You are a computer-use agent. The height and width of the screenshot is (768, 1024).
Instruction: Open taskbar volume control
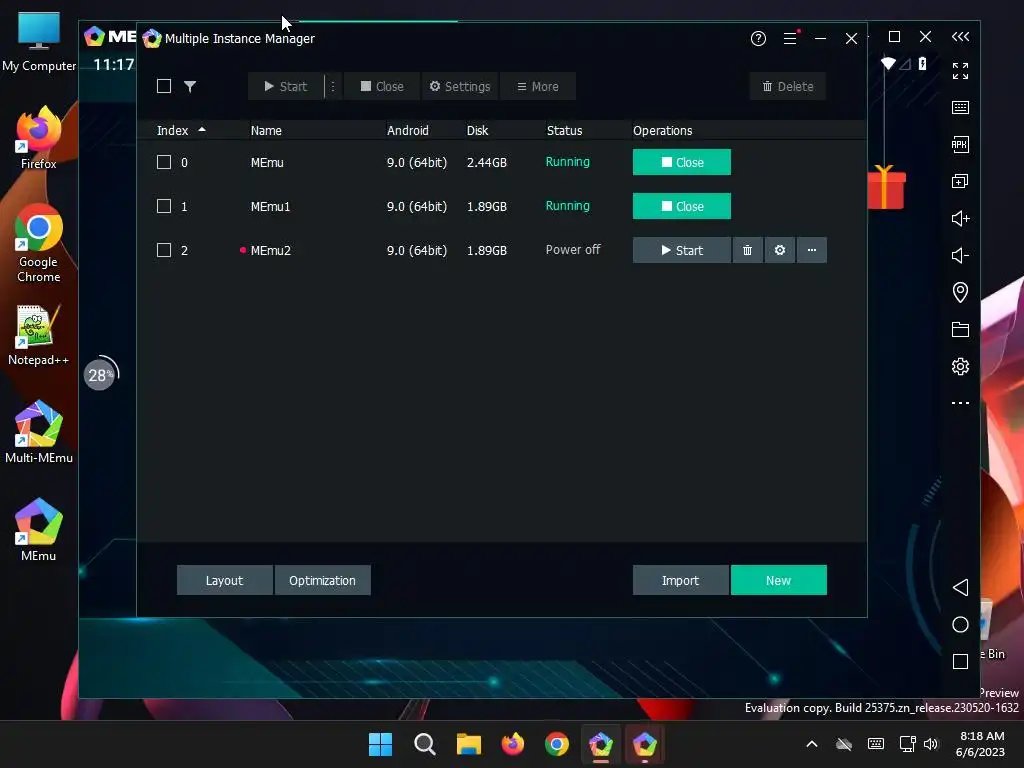coord(931,744)
